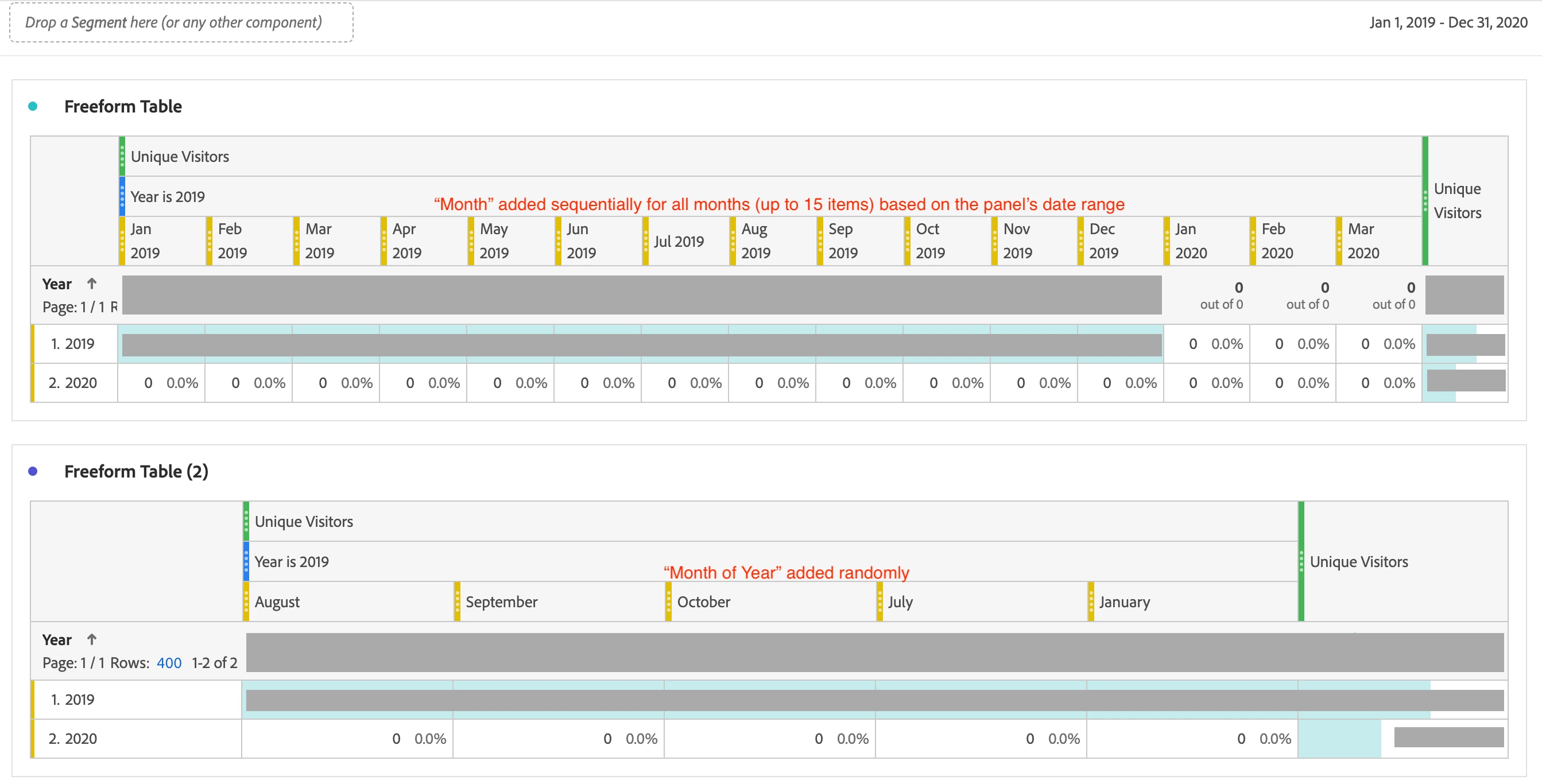Click the green Unique Visitors handle in first table
The width and height of the screenshot is (1542, 784).
[122, 157]
